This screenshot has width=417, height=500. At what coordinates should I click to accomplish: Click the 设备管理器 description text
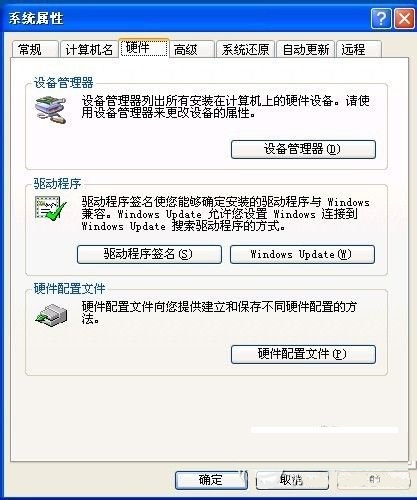click(226, 107)
